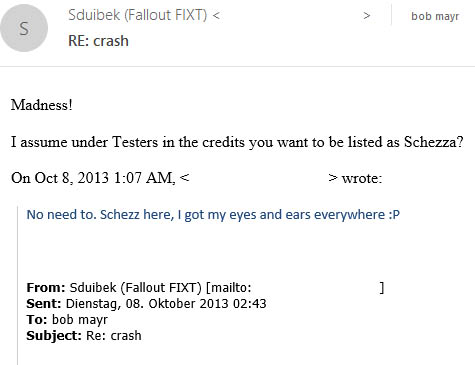
Task: Click the bold 'From:' label in quoted header
Action: point(46,287)
